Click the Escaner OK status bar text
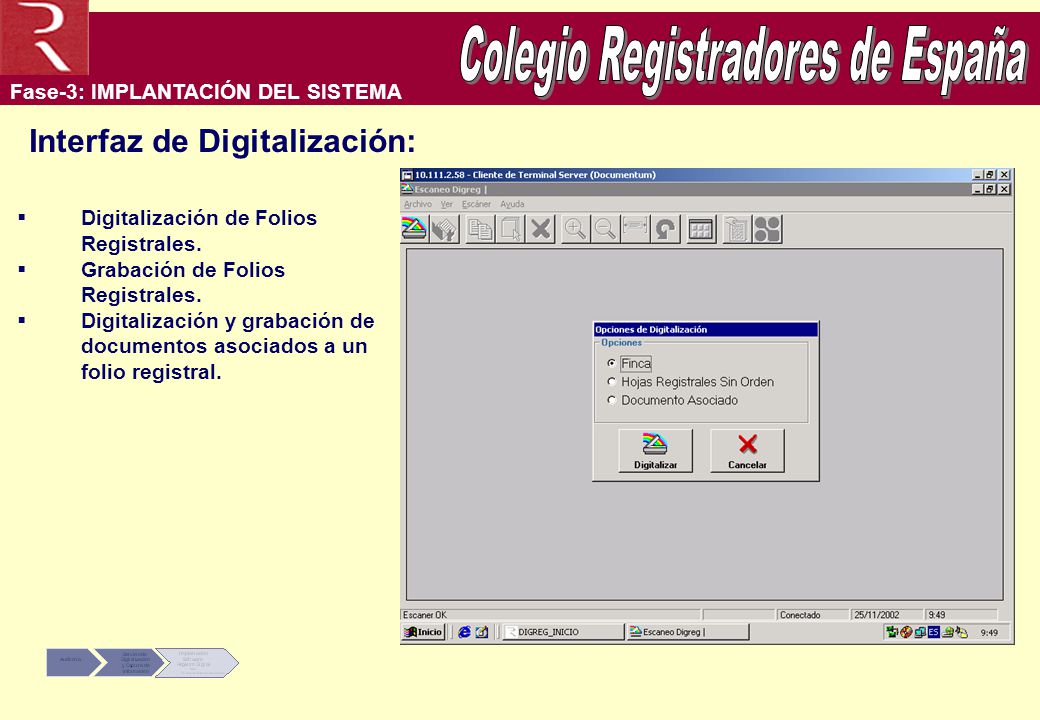The image size is (1040, 720). (425, 615)
